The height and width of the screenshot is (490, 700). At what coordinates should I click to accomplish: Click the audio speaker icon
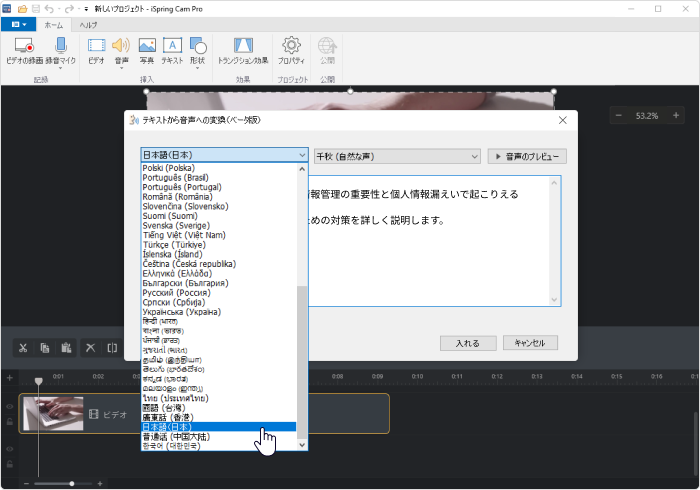coord(121,45)
